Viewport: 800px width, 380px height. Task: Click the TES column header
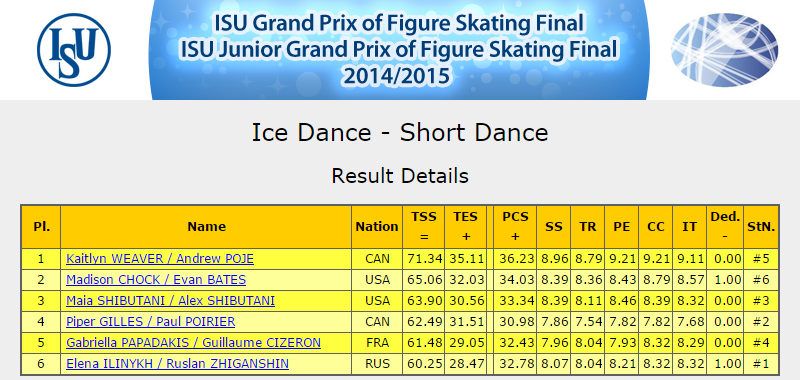(x=465, y=227)
